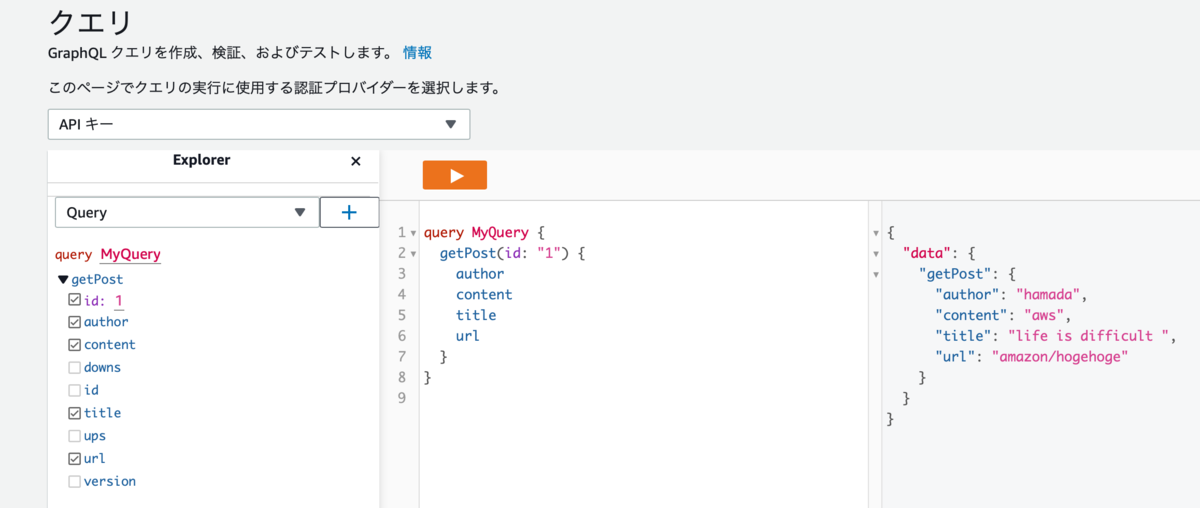Run the query with the orange play button
Screen dimensions: 1200x508
(x=455, y=175)
